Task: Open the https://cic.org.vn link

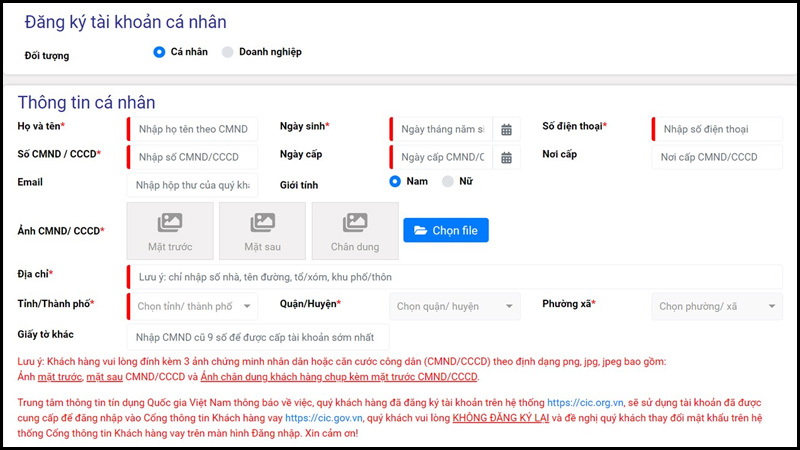Action: (x=585, y=403)
